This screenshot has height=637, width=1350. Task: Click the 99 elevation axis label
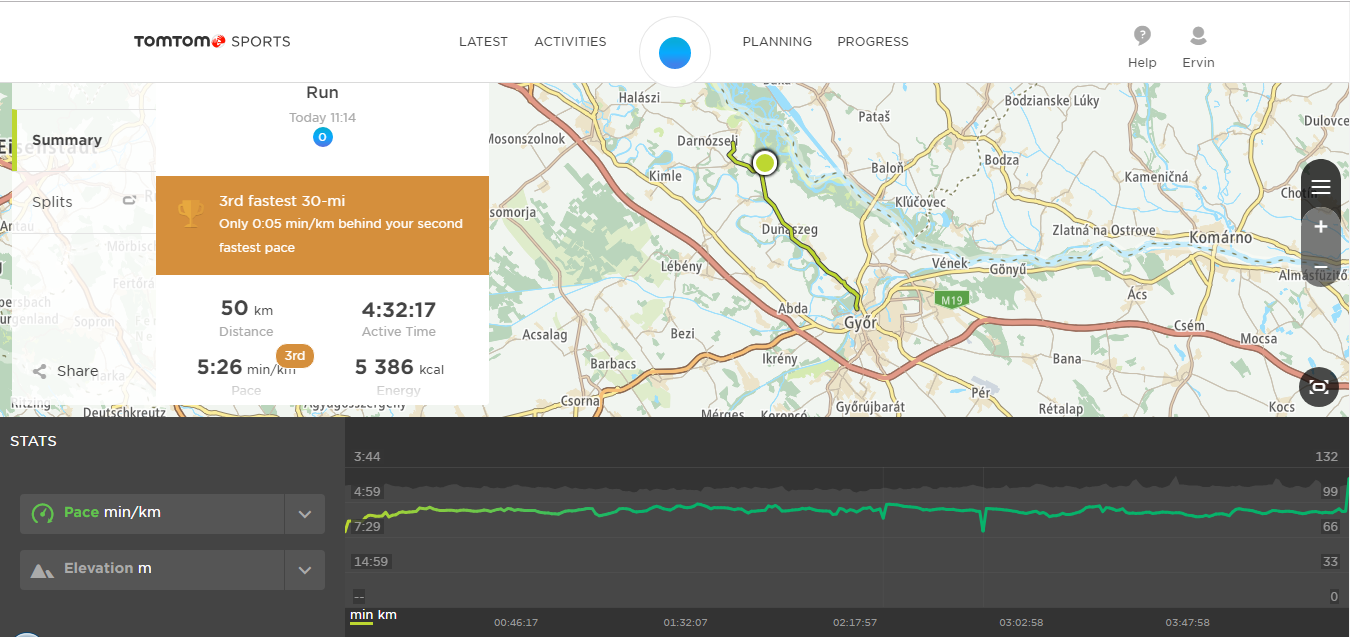pyautogui.click(x=1330, y=492)
